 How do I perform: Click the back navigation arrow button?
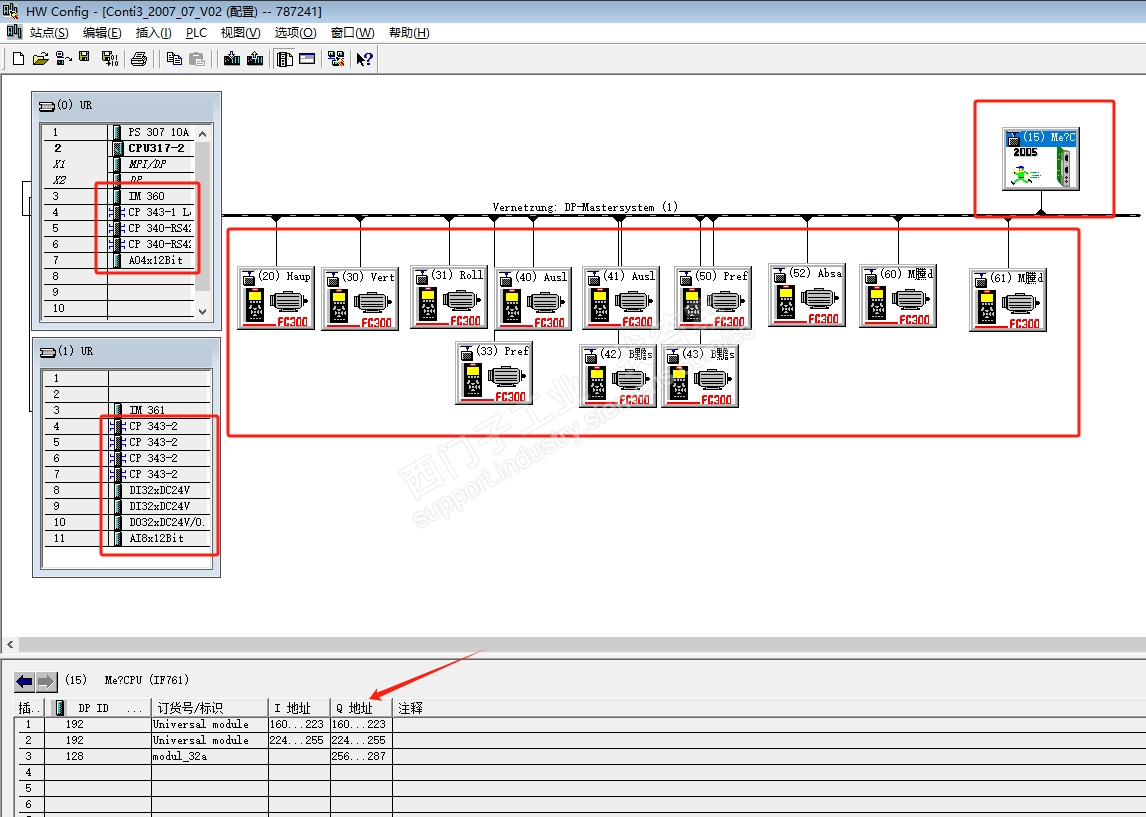pyautogui.click(x=24, y=682)
